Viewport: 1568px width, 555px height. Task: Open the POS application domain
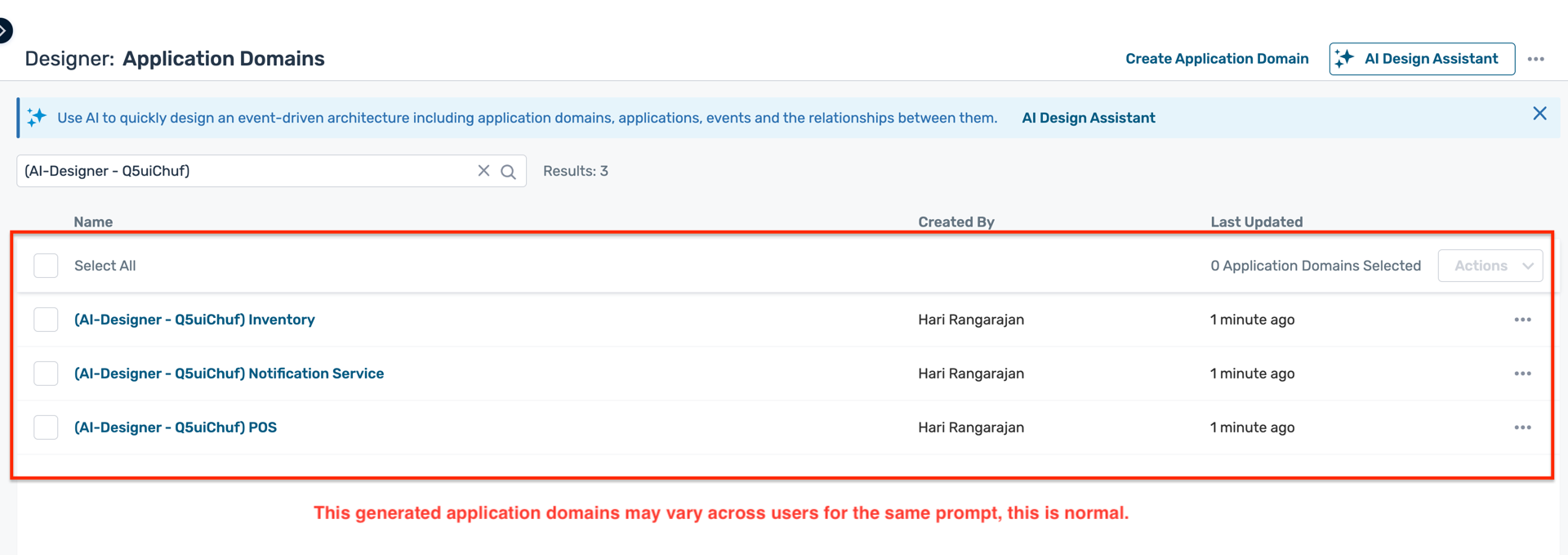pos(176,427)
